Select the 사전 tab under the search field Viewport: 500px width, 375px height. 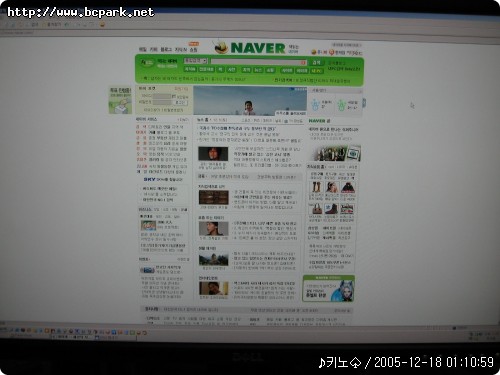click(x=231, y=70)
